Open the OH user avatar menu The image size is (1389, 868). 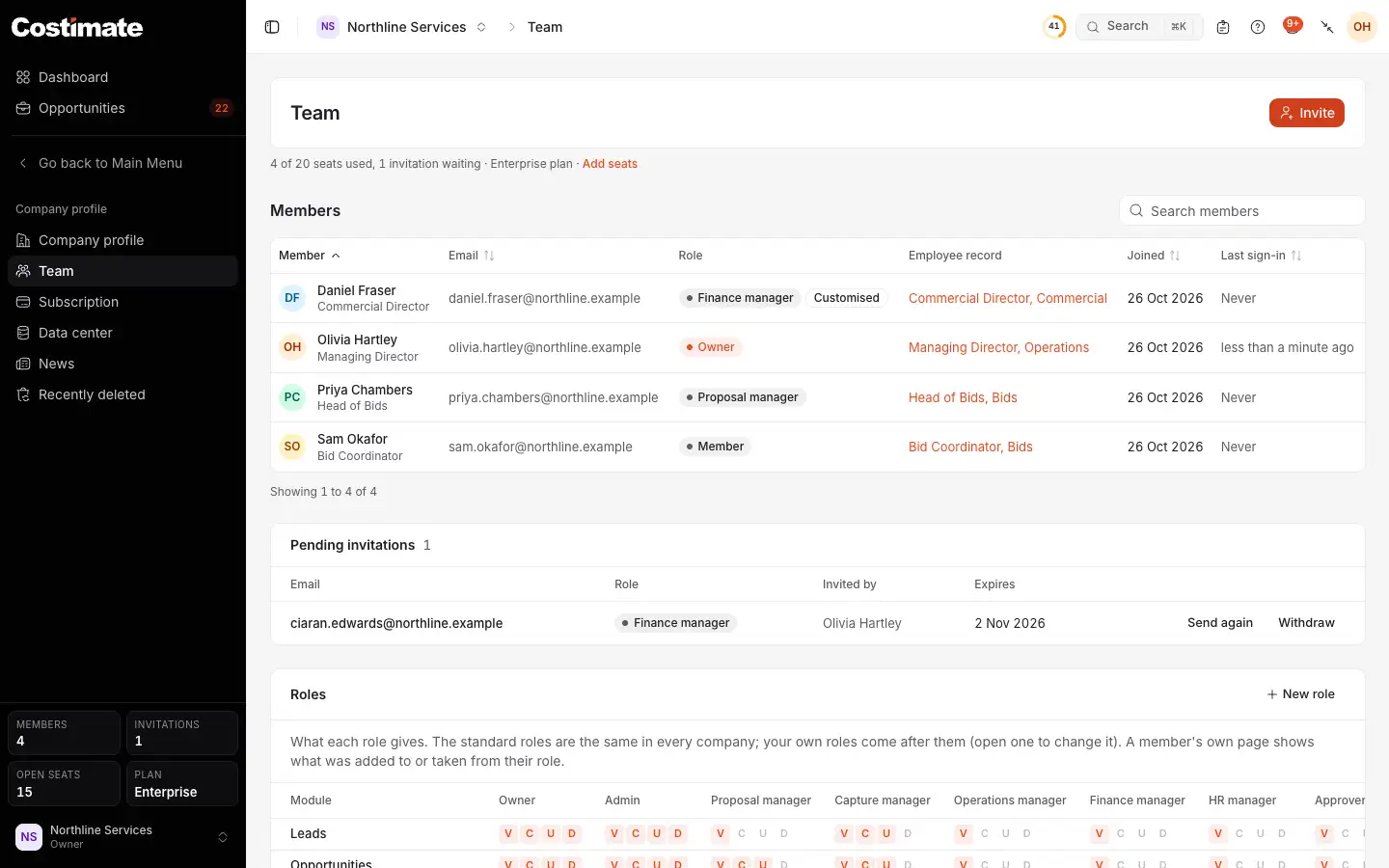(x=1362, y=27)
